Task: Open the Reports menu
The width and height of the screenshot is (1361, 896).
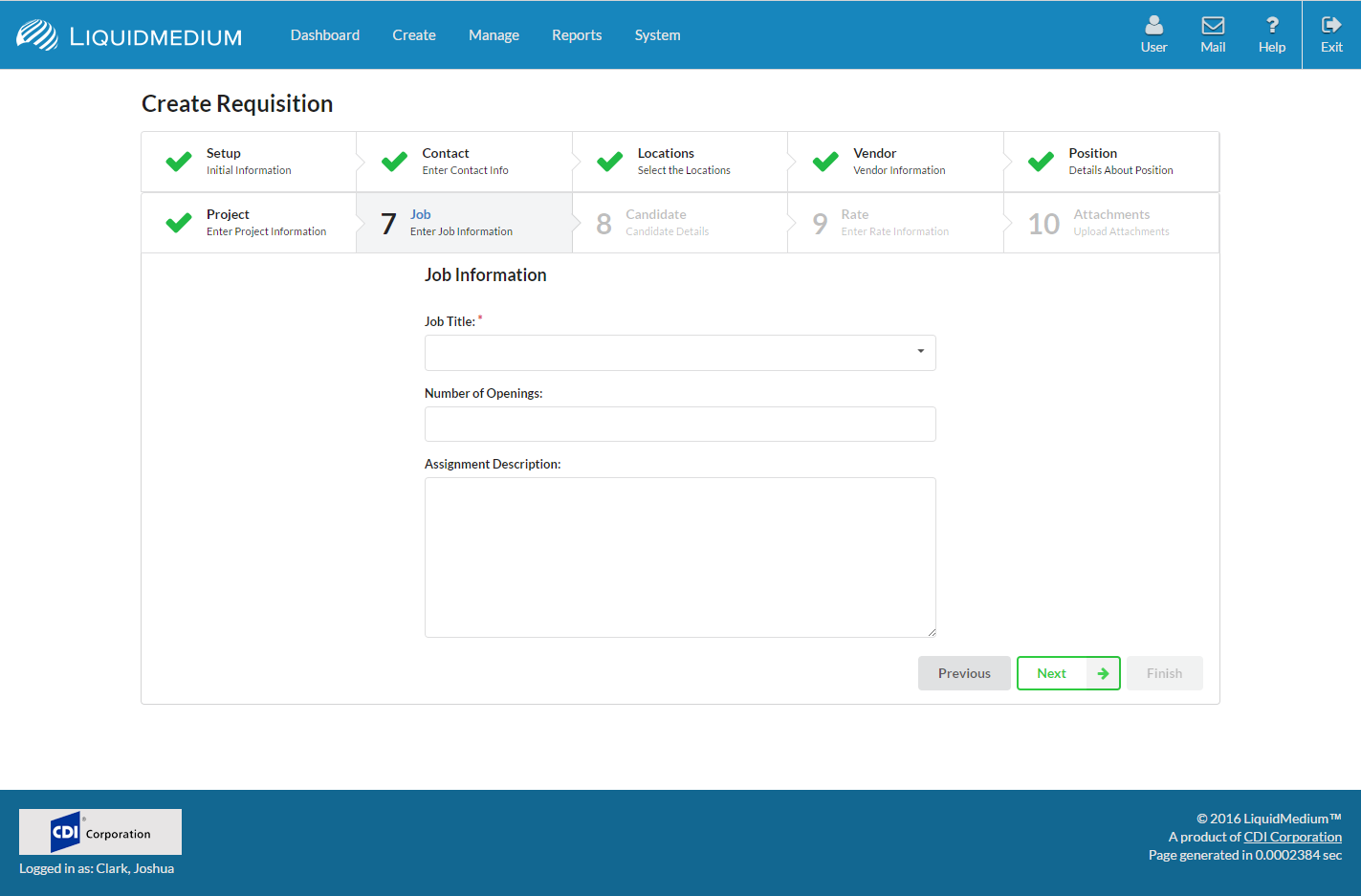Action: 577,35
